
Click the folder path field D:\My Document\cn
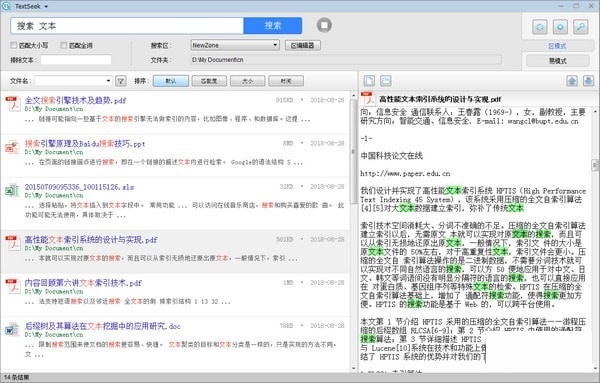(x=346, y=60)
